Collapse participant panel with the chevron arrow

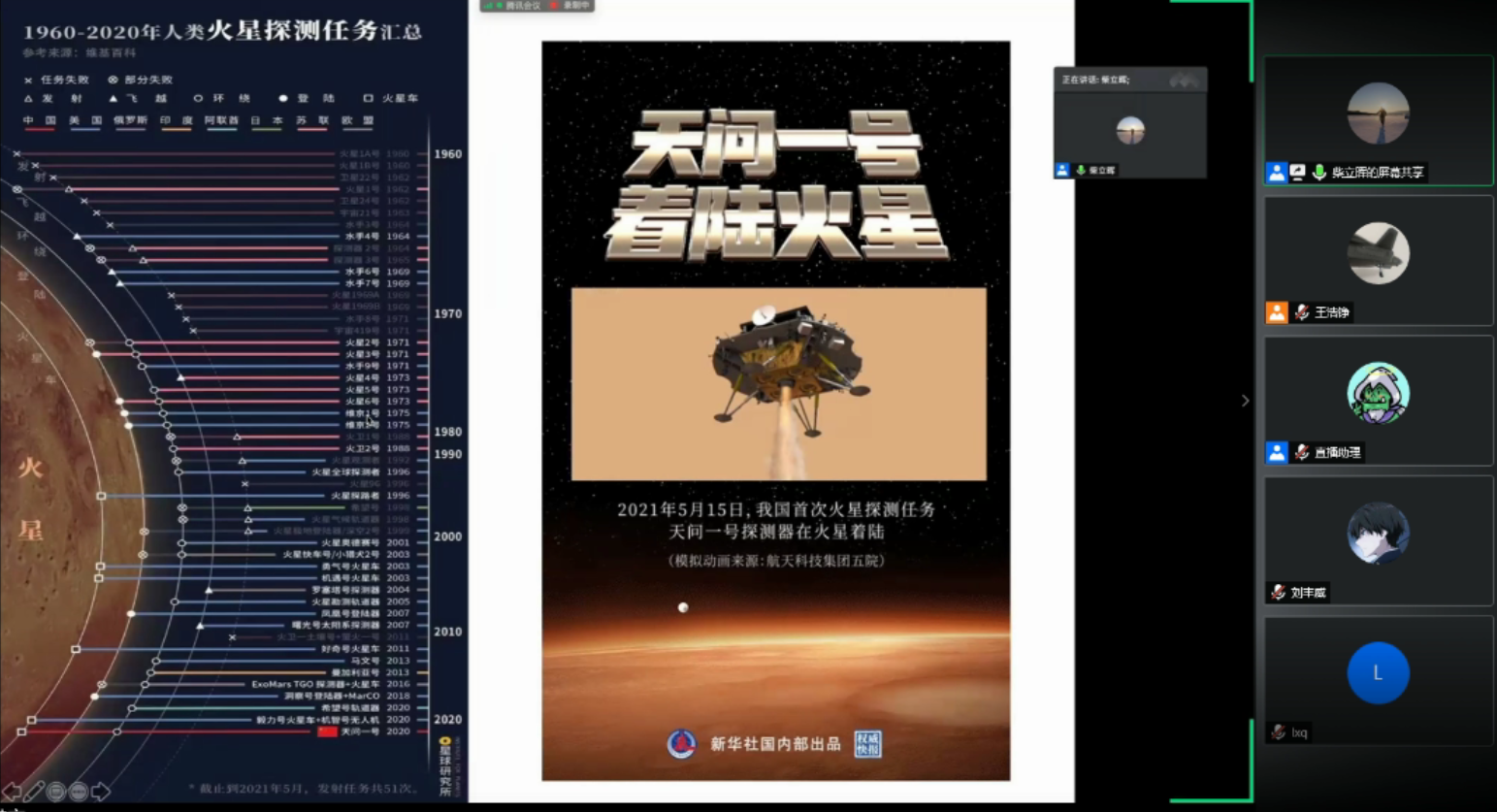1245,401
